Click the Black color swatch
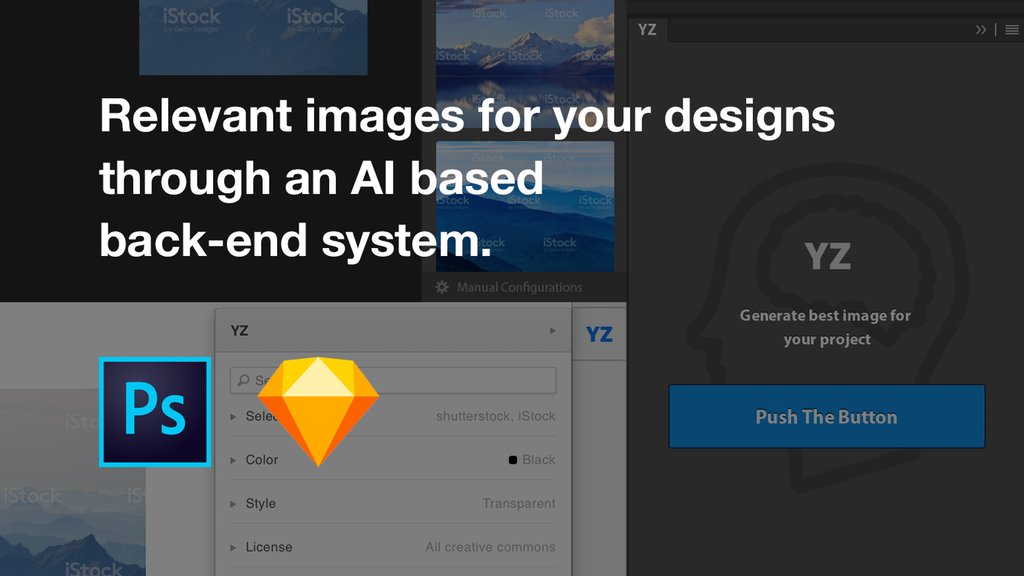This screenshot has width=1024, height=576. [x=513, y=460]
